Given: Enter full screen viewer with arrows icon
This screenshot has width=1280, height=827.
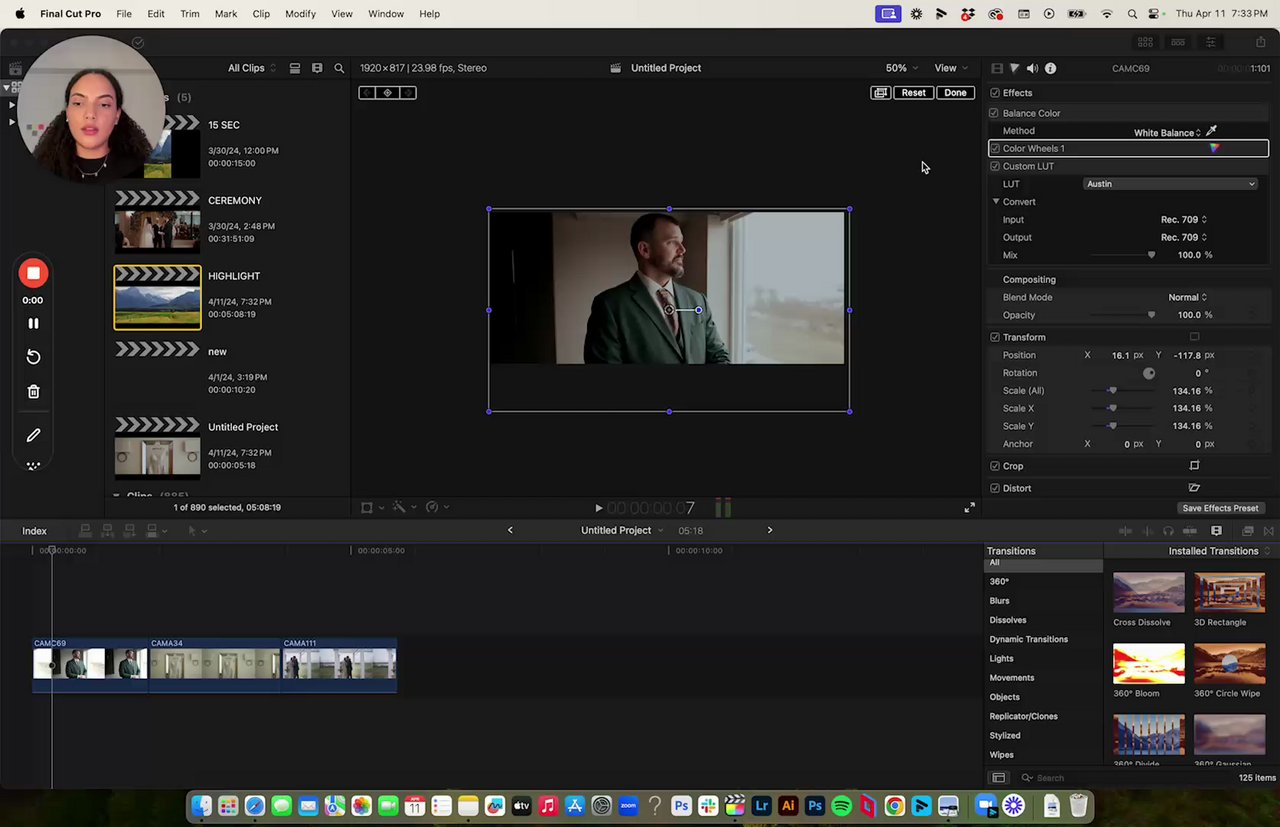Looking at the screenshot, I should click(x=969, y=508).
